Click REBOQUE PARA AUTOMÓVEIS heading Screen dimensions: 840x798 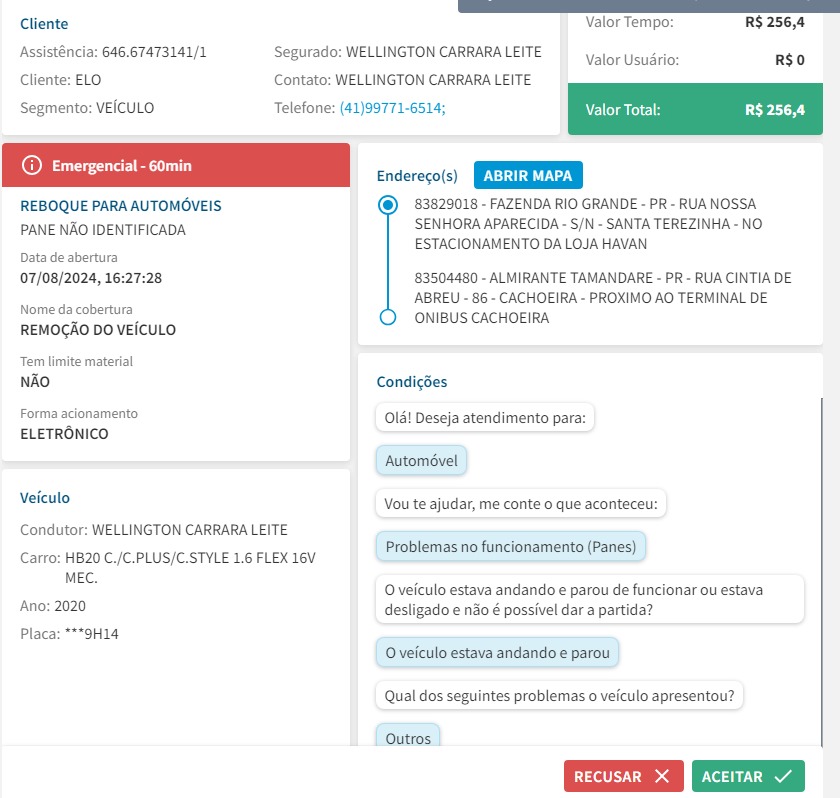(121, 206)
